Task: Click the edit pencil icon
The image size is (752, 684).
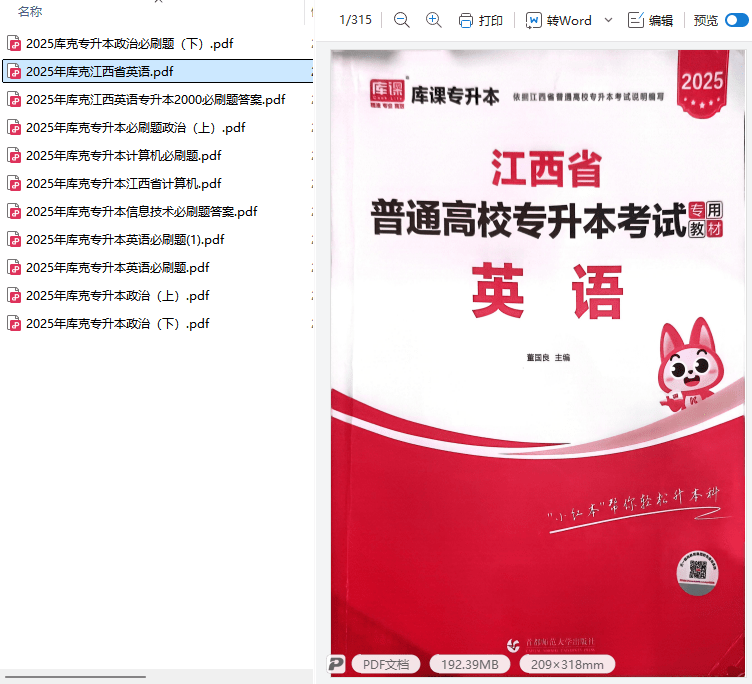Action: (x=636, y=20)
